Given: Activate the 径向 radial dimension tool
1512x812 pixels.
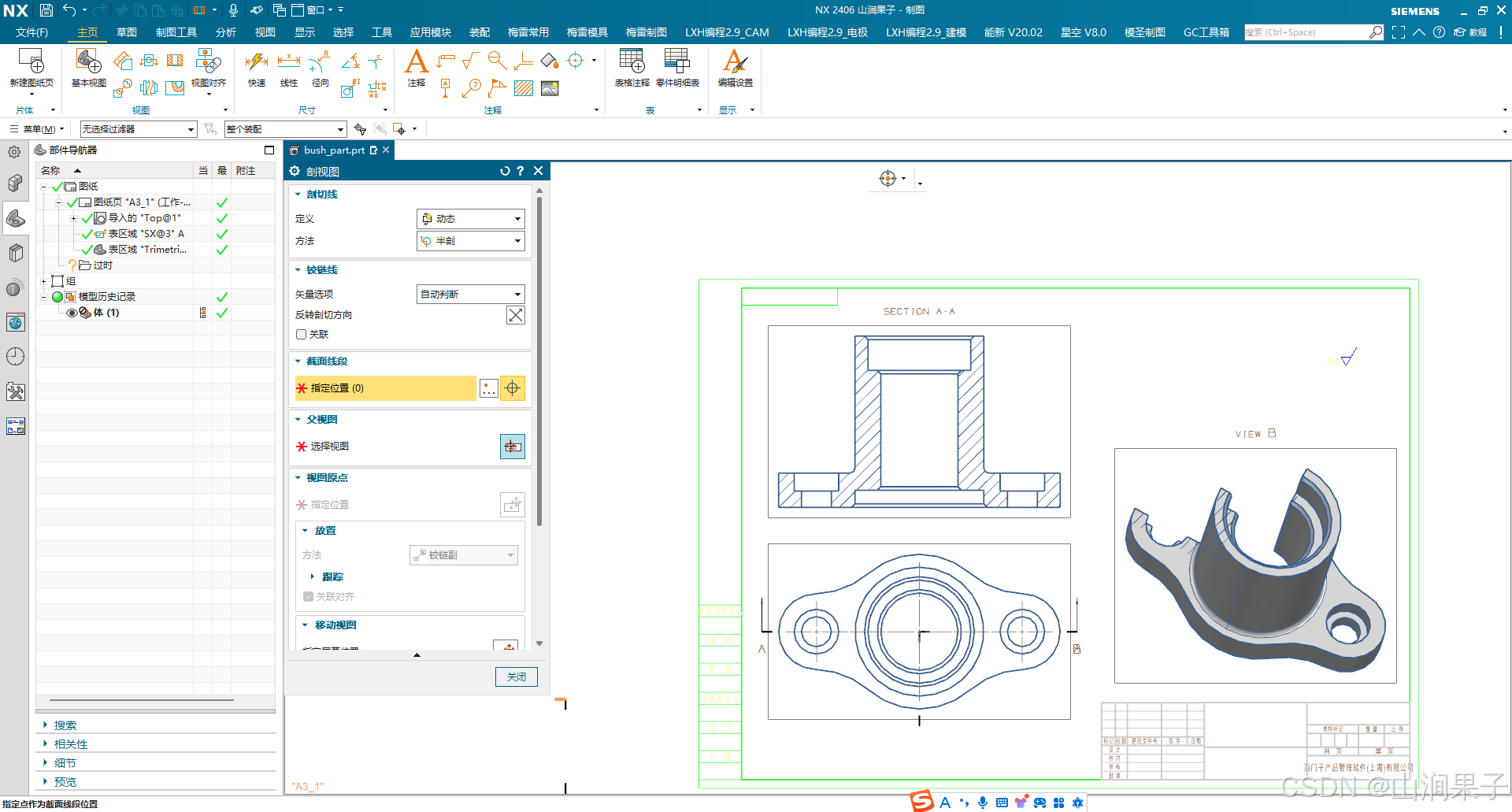Looking at the screenshot, I should coord(320,61).
